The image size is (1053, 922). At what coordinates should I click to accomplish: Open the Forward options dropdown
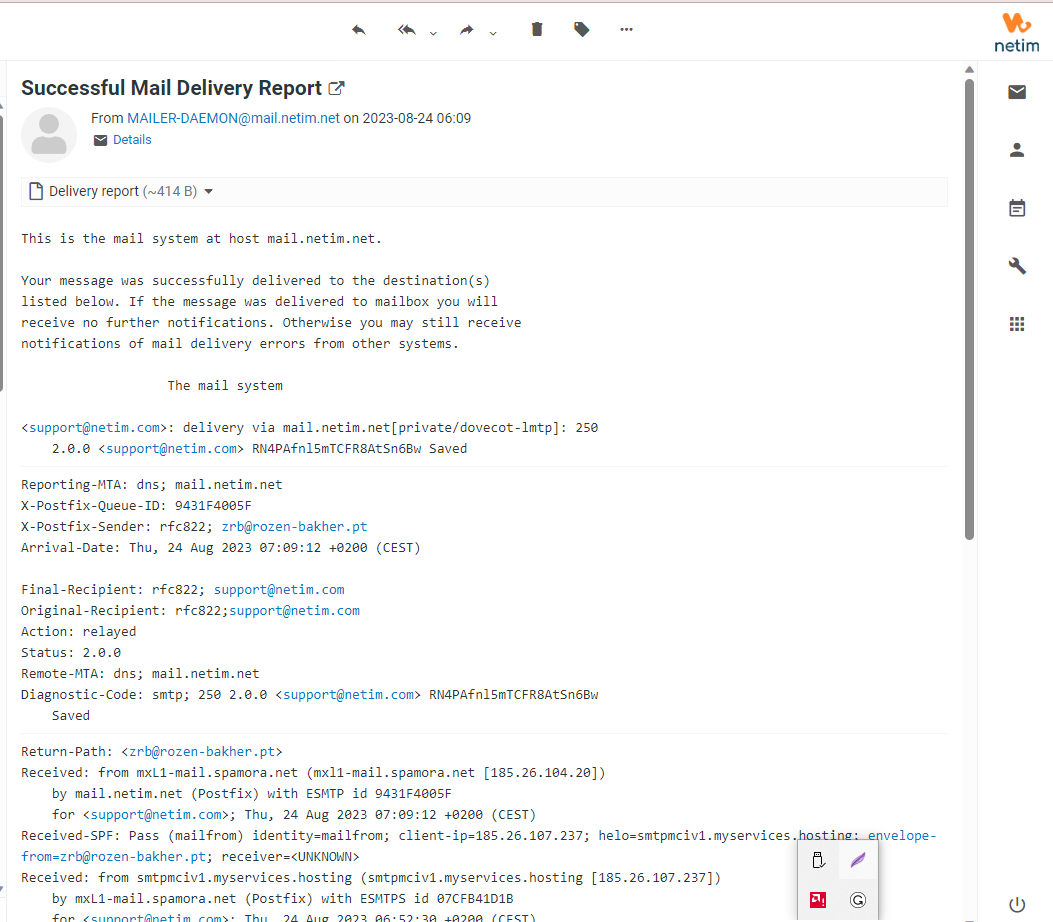[x=493, y=33]
